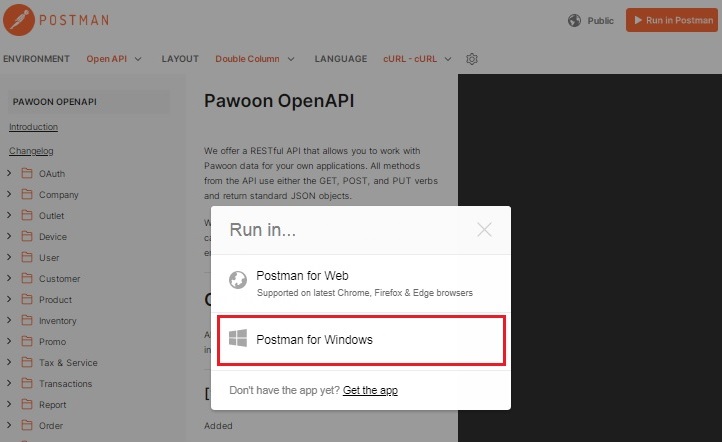This screenshot has width=722, height=442.
Task: Click the Product folder icon
Action: pos(27,299)
